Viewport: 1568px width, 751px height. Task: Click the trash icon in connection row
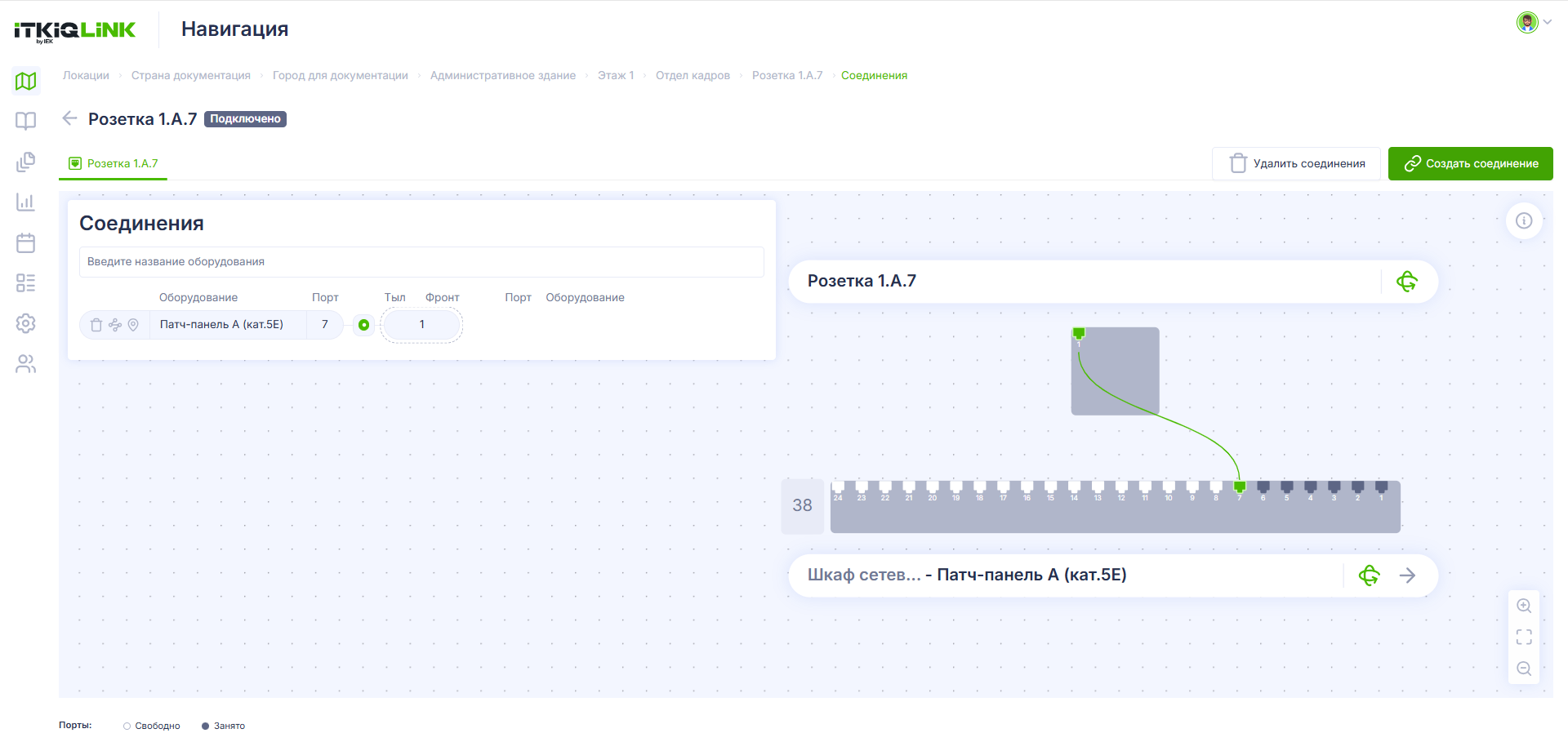(x=96, y=325)
